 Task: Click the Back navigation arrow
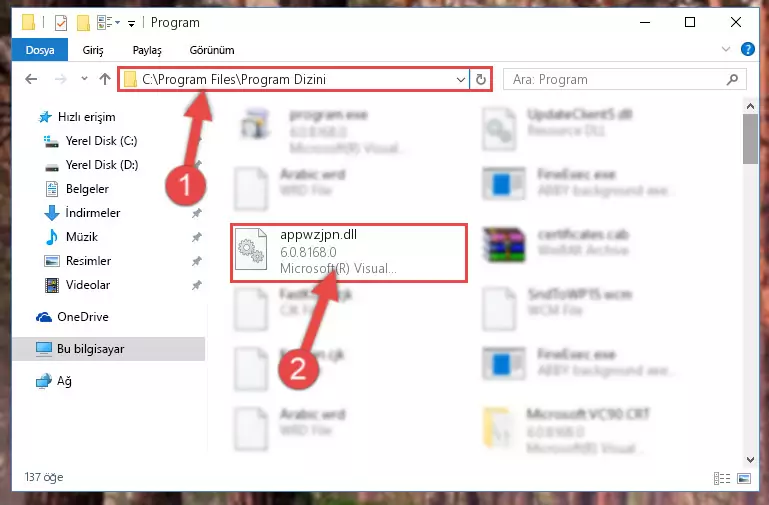pos(31,79)
